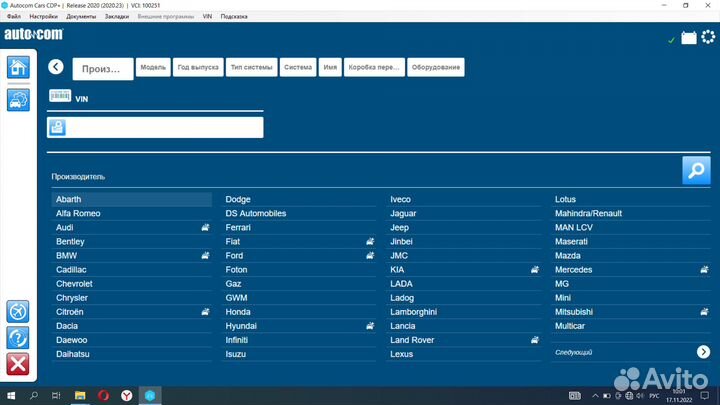Image resolution: width=720 pixels, height=405 pixels.
Task: Select Dodge manufacturer
Action: (299, 199)
